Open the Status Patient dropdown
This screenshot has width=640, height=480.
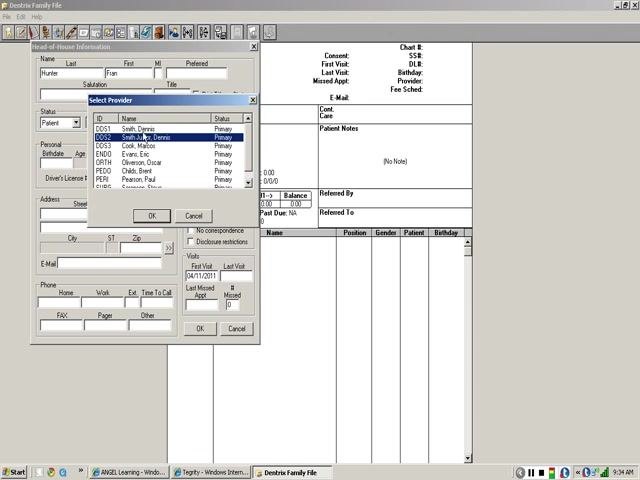coord(76,123)
